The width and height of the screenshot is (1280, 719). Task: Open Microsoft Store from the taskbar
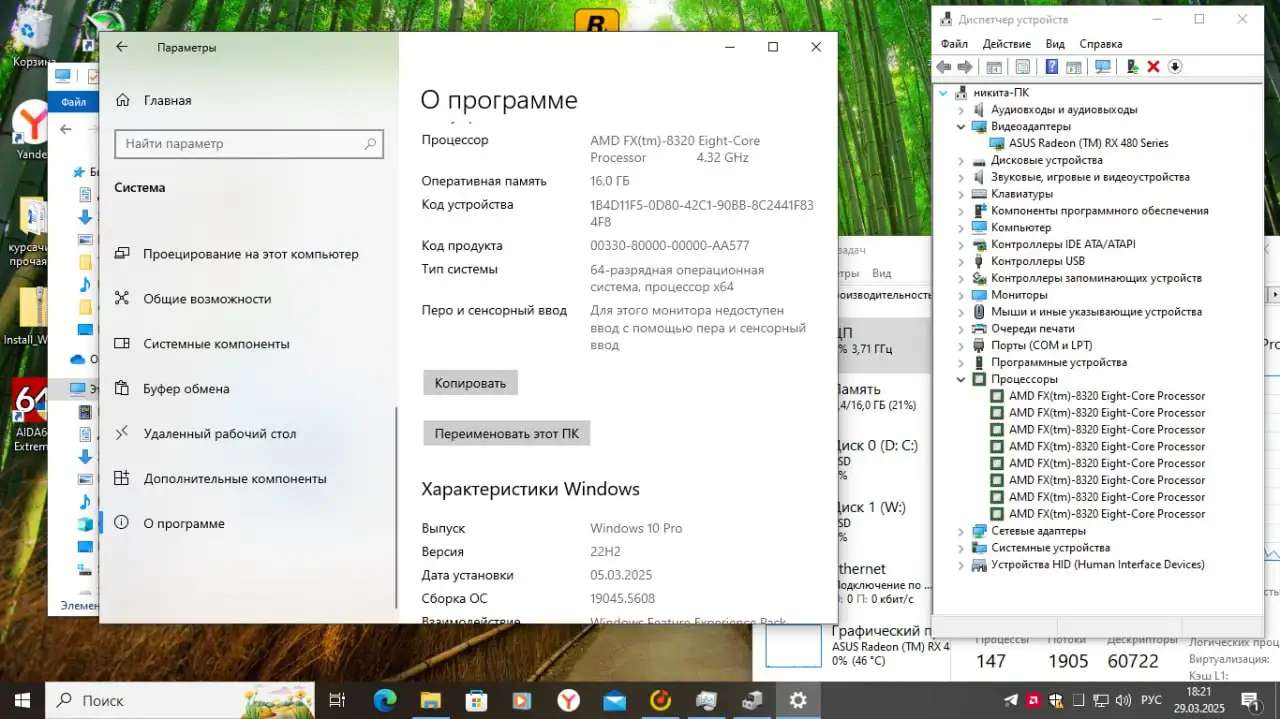point(476,700)
